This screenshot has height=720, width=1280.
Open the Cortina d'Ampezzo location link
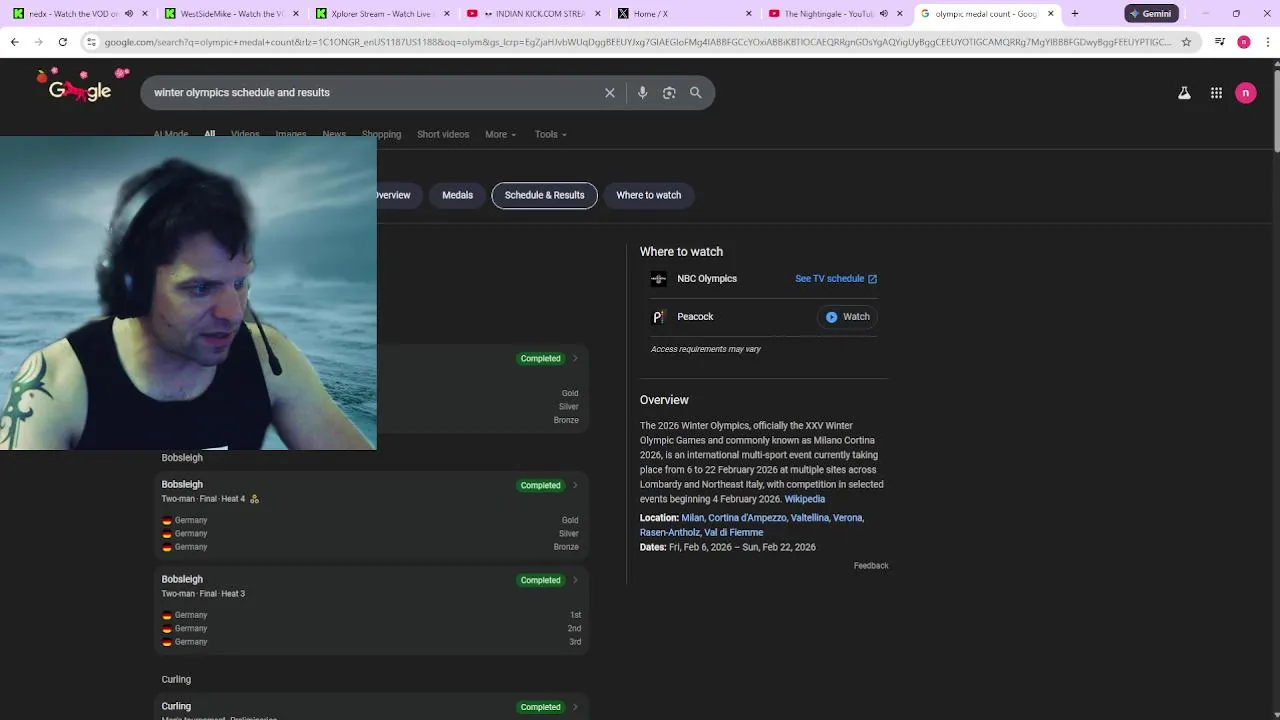point(747,518)
